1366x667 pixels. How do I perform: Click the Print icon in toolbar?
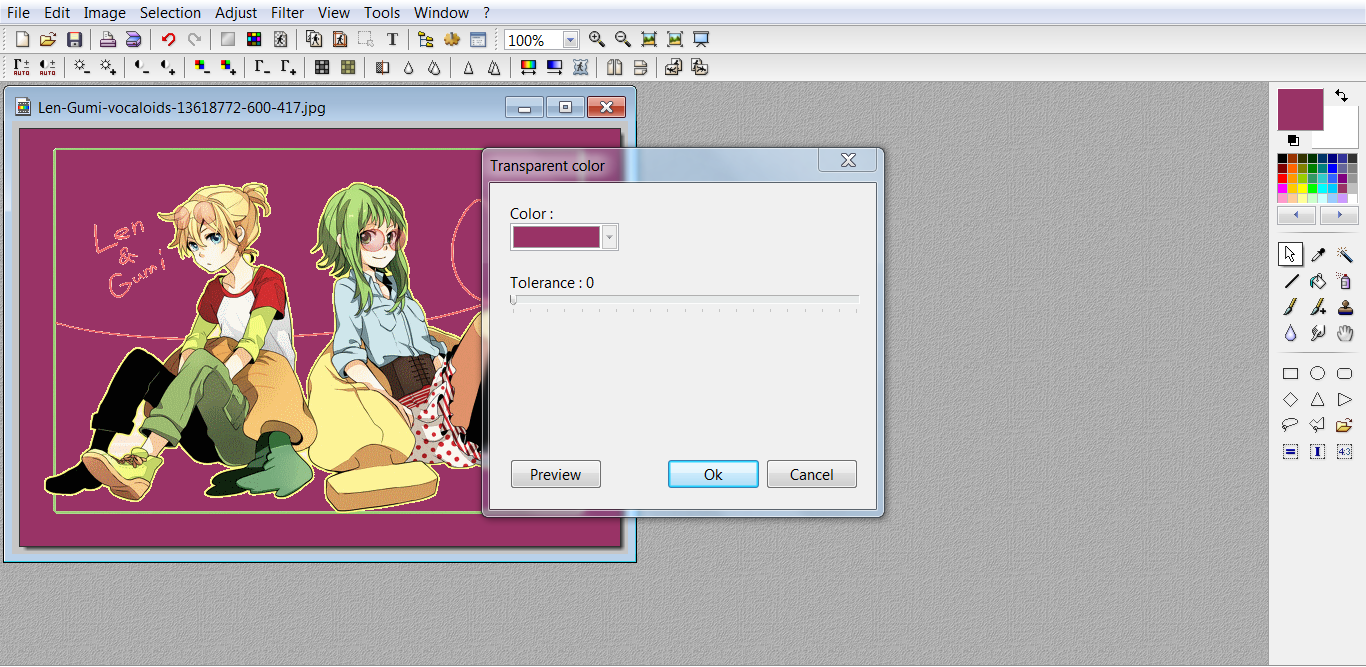tap(107, 39)
